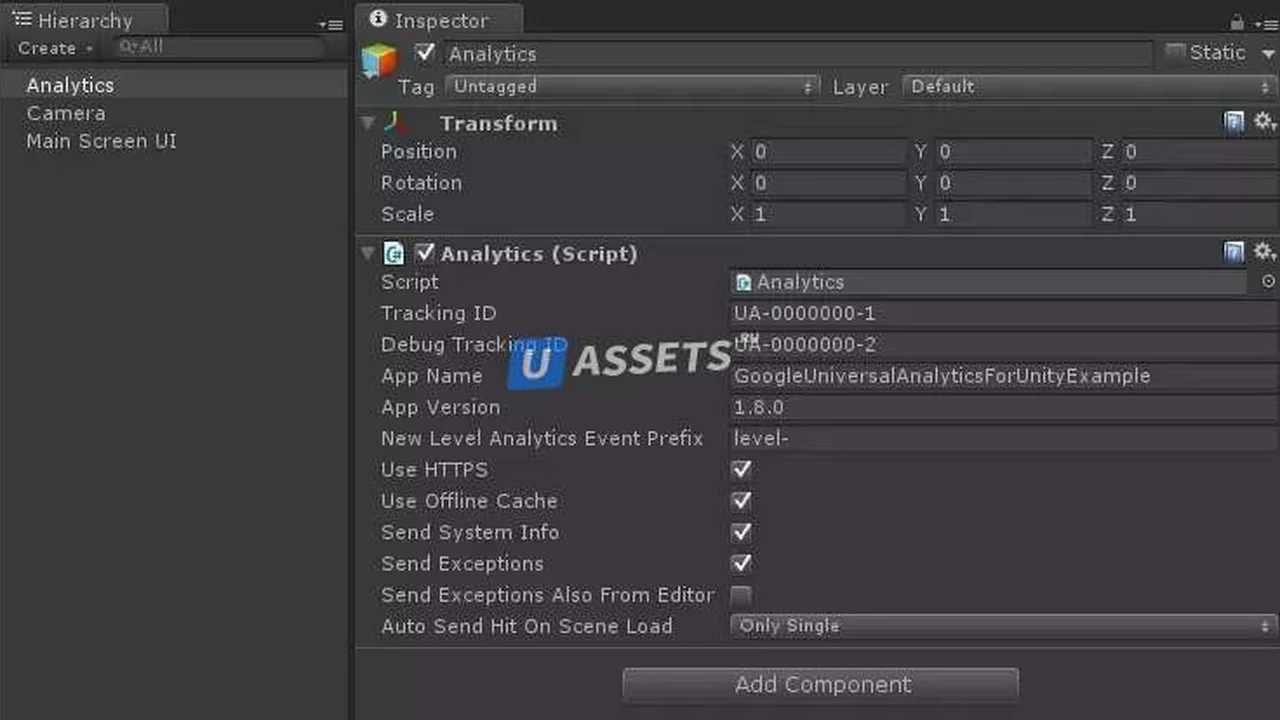
Task: Click the Rotation label
Action: click(421, 183)
